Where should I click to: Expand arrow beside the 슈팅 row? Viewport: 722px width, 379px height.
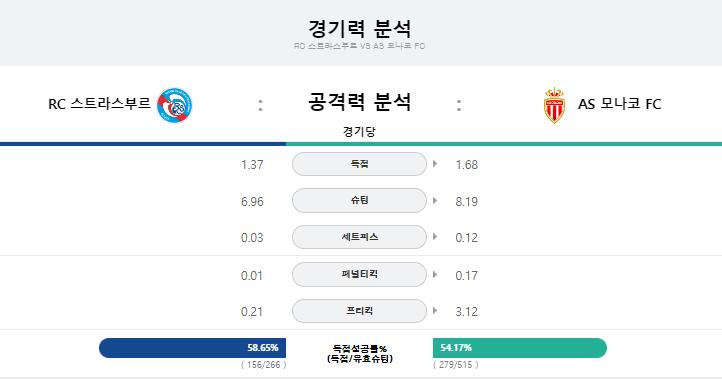pyautogui.click(x=435, y=201)
